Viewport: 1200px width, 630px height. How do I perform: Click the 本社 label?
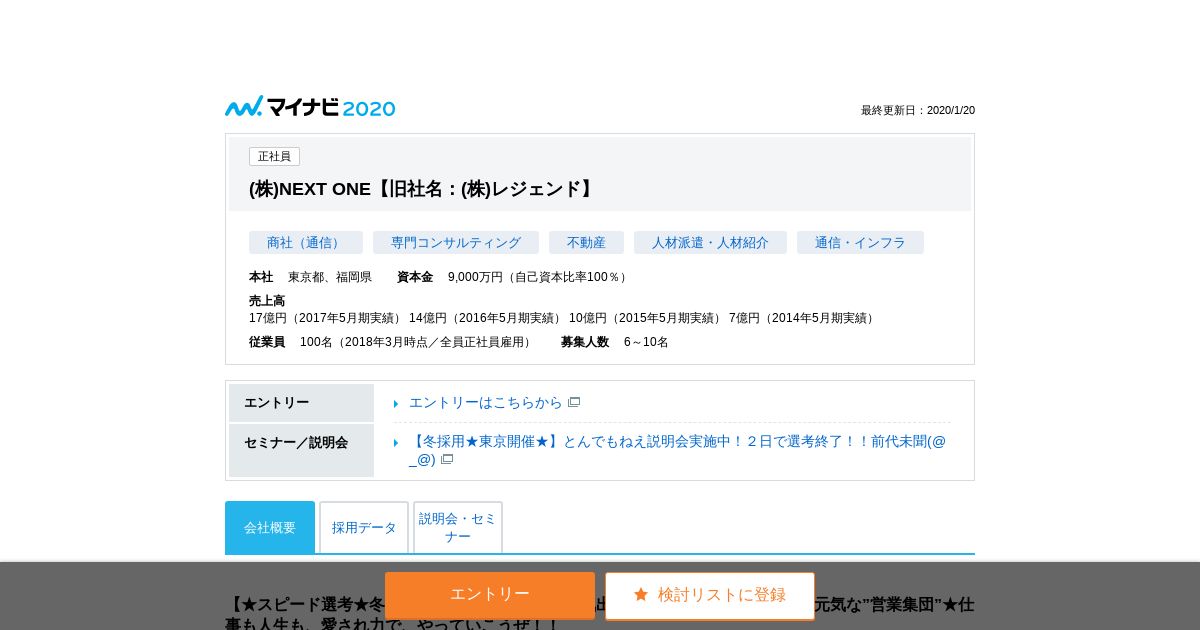point(261,277)
